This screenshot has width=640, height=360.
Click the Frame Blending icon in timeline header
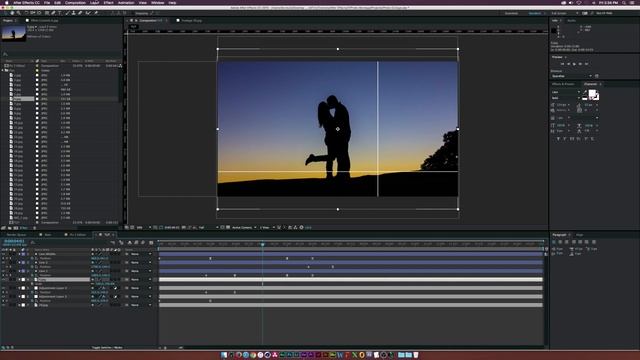point(136,242)
